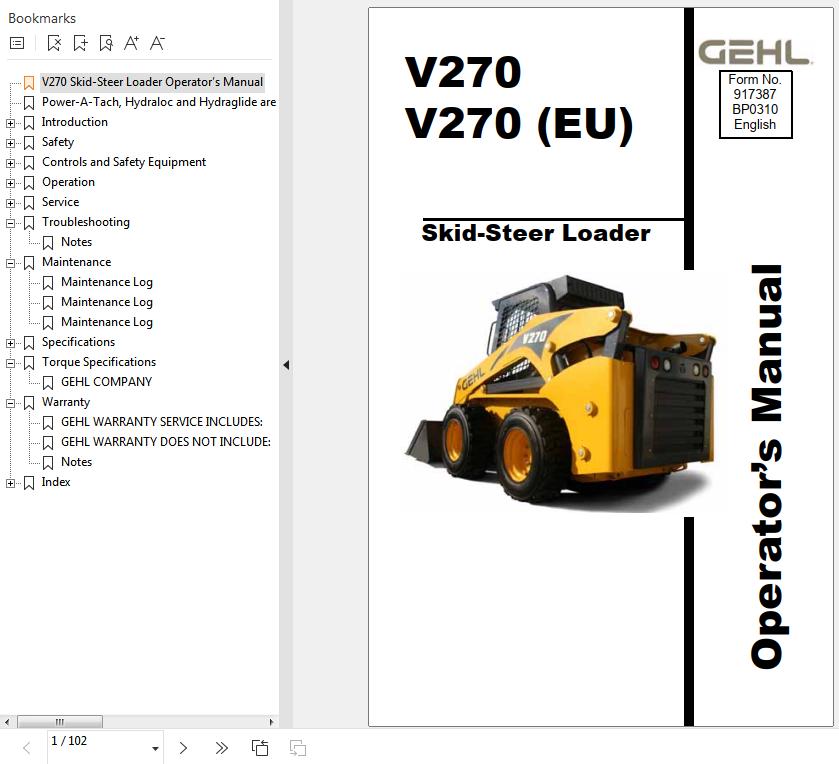Collapse the Troubleshooting bookmark
839x764 pixels.
click(10, 223)
